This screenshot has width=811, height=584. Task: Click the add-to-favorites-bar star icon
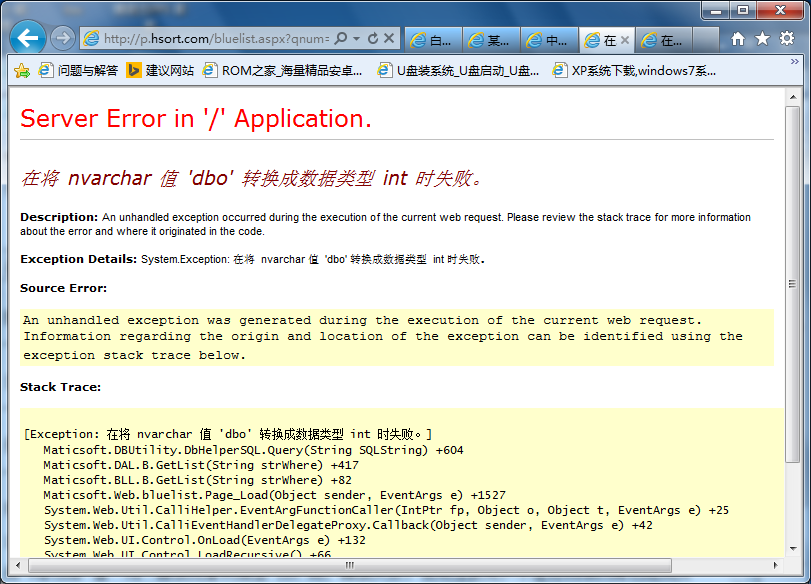[x=22, y=71]
